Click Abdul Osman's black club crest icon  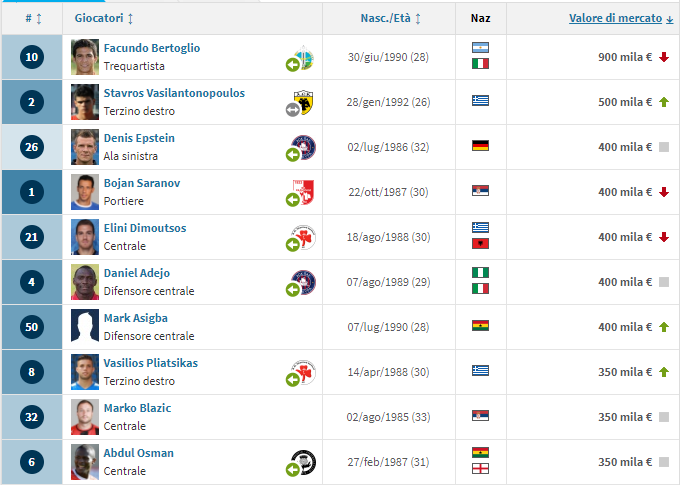[304, 462]
